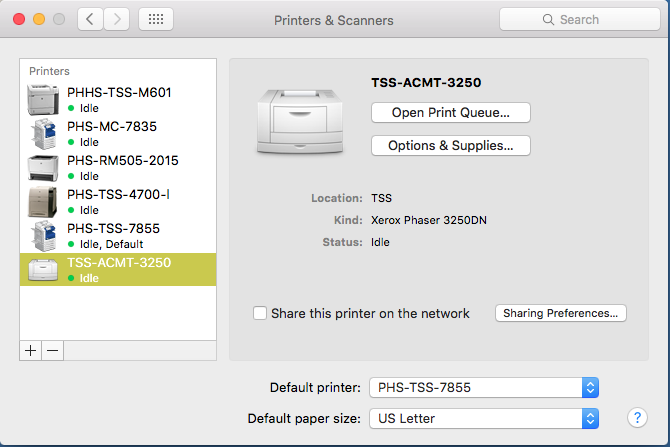
Task: Expand the Default paper size dropdown
Action: 484,418
